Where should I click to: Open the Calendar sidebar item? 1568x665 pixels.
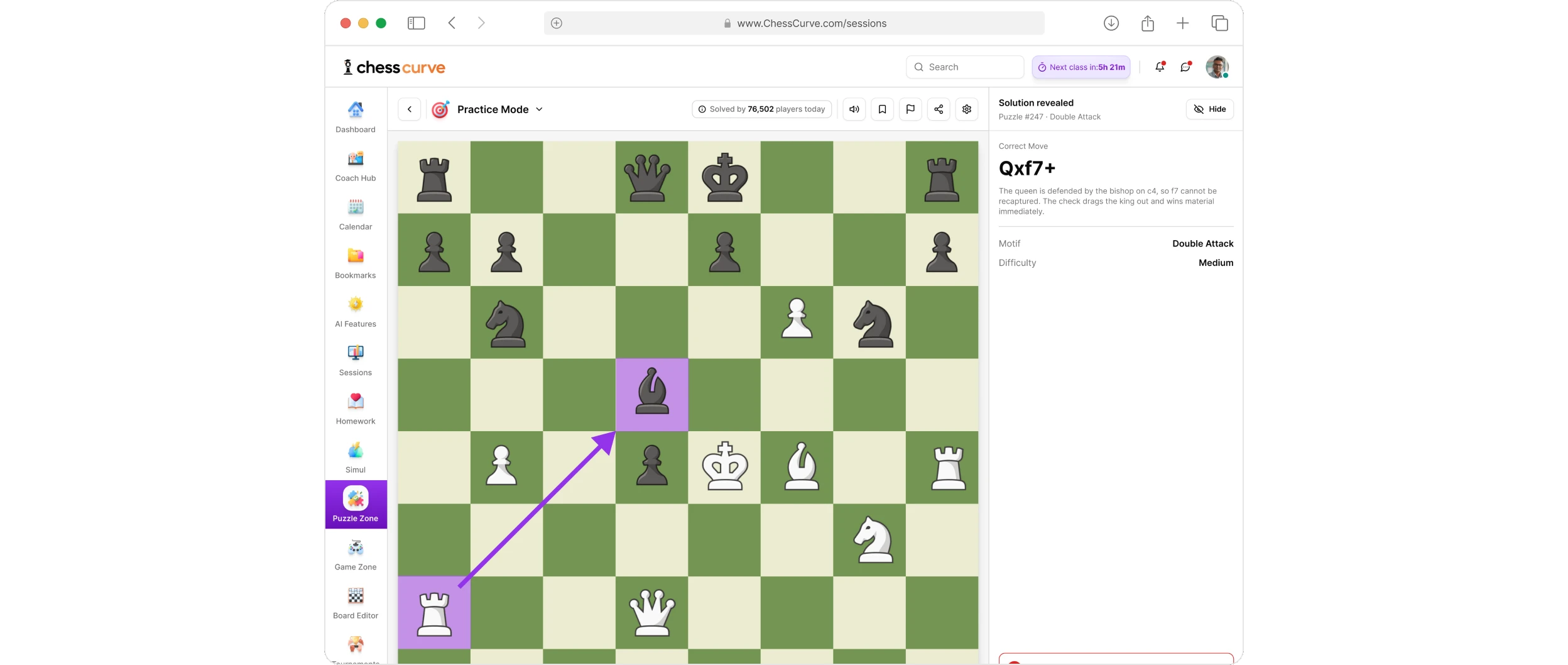(356, 215)
